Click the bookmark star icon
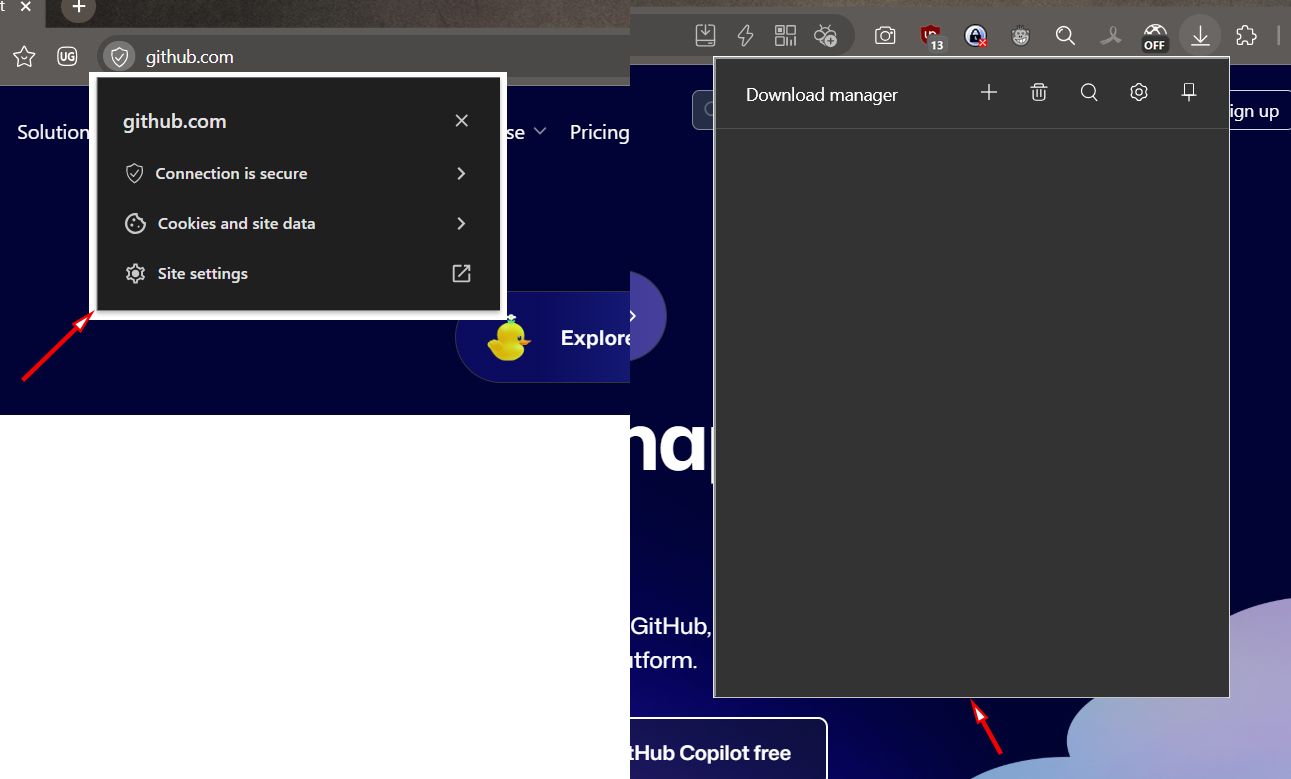This screenshot has width=1291, height=779. 24,57
